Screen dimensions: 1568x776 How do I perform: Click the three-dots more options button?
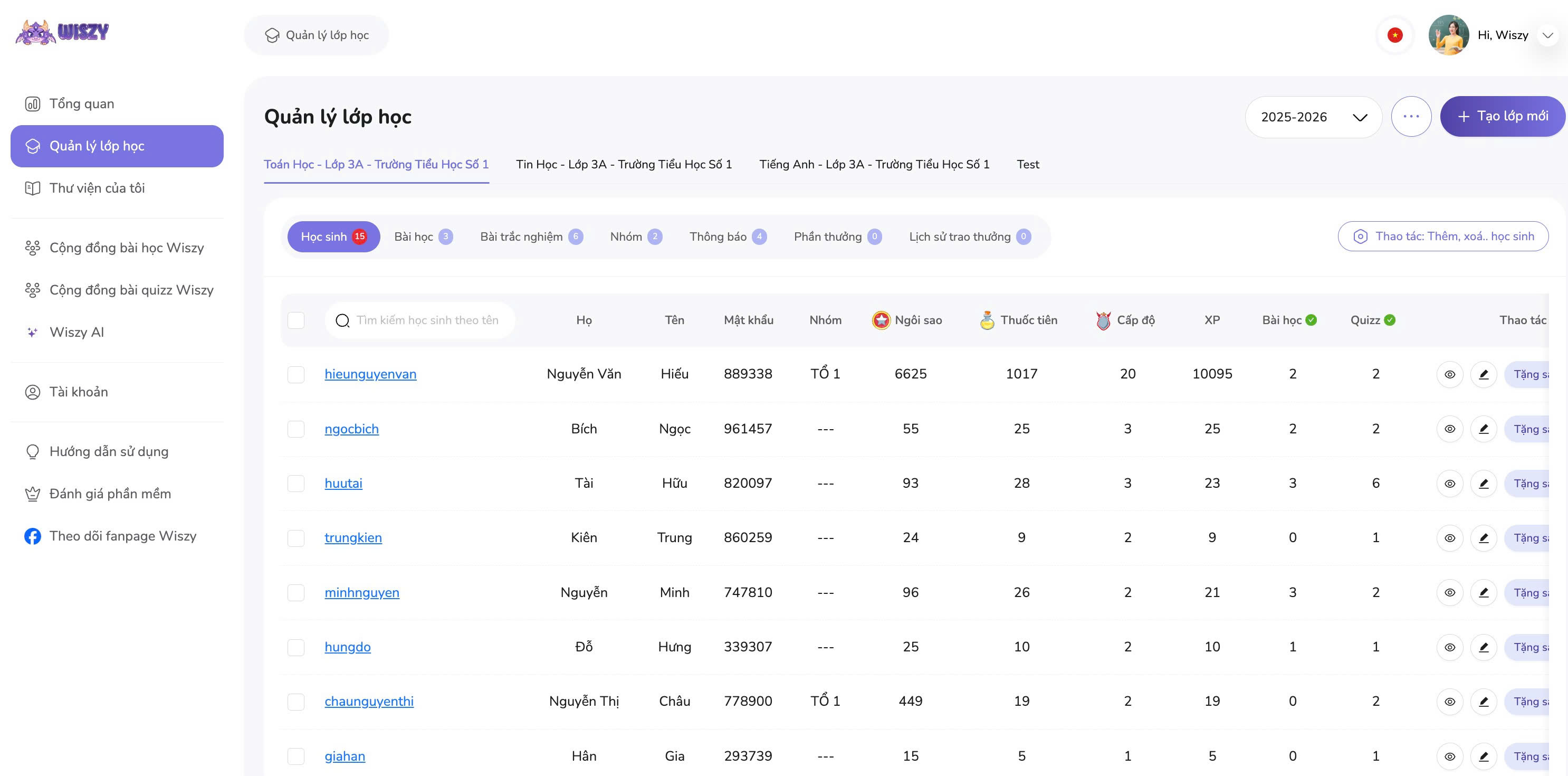coord(1410,116)
